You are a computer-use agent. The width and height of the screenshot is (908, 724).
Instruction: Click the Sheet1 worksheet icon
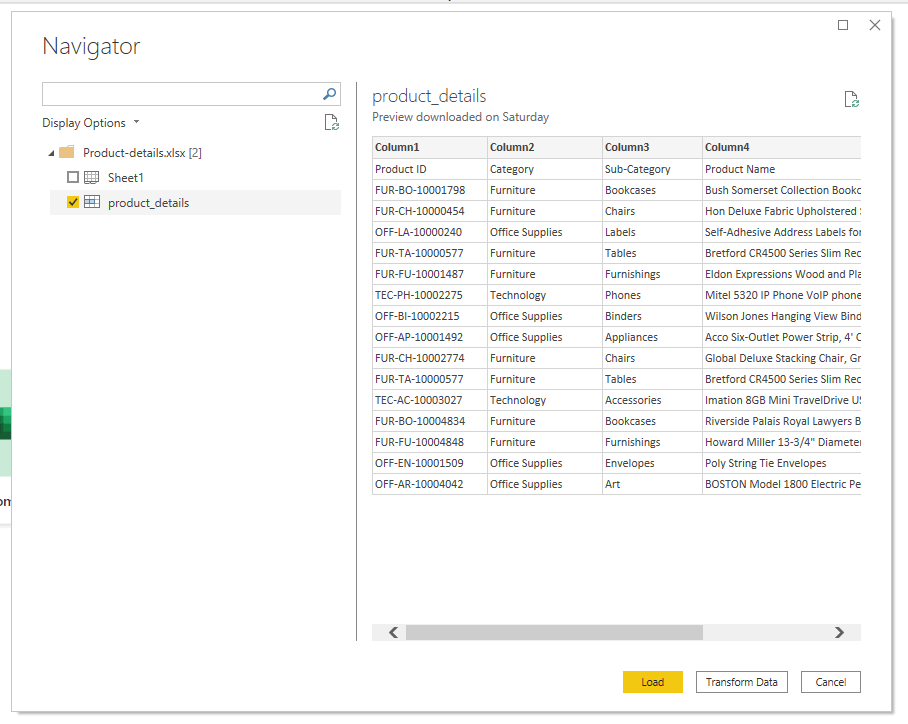(91, 177)
